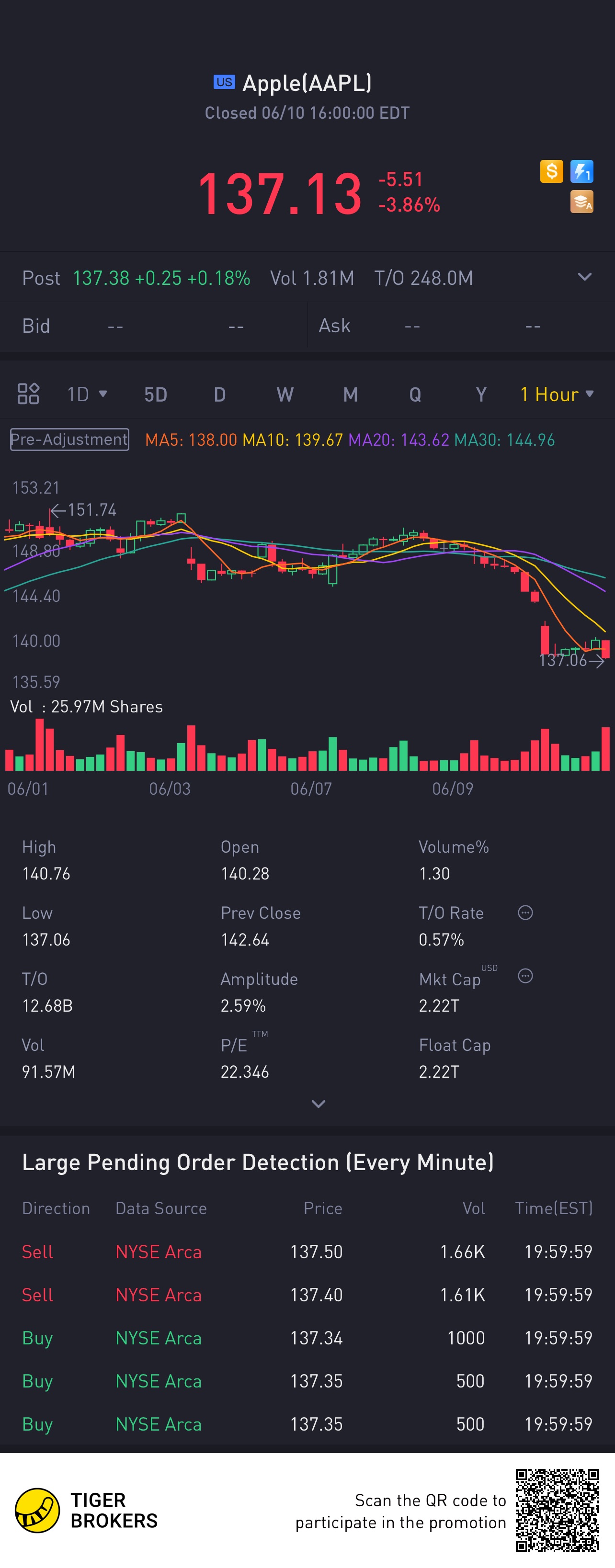The height and width of the screenshot is (1568, 615).
Task: Tap the US market flag badge
Action: pos(224,82)
